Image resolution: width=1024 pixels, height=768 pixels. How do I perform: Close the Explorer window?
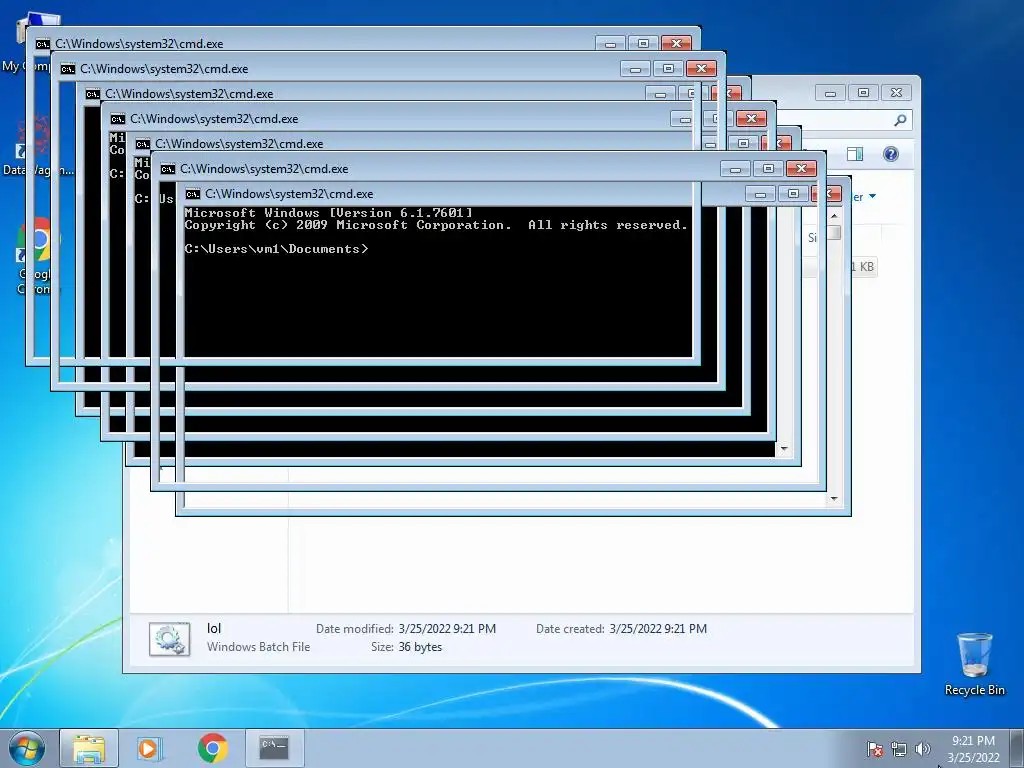(x=897, y=93)
